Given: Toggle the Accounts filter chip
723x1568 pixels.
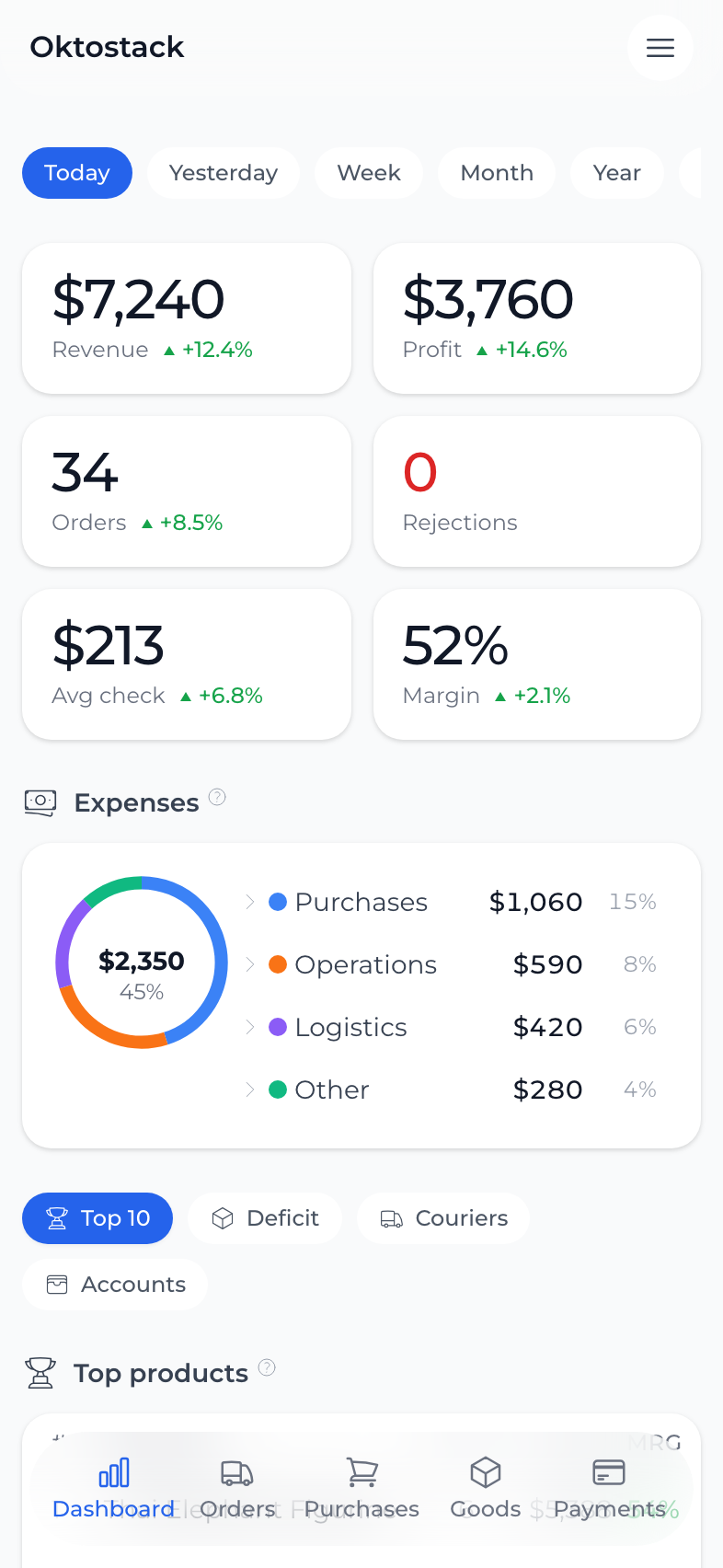Looking at the screenshot, I should (115, 1284).
